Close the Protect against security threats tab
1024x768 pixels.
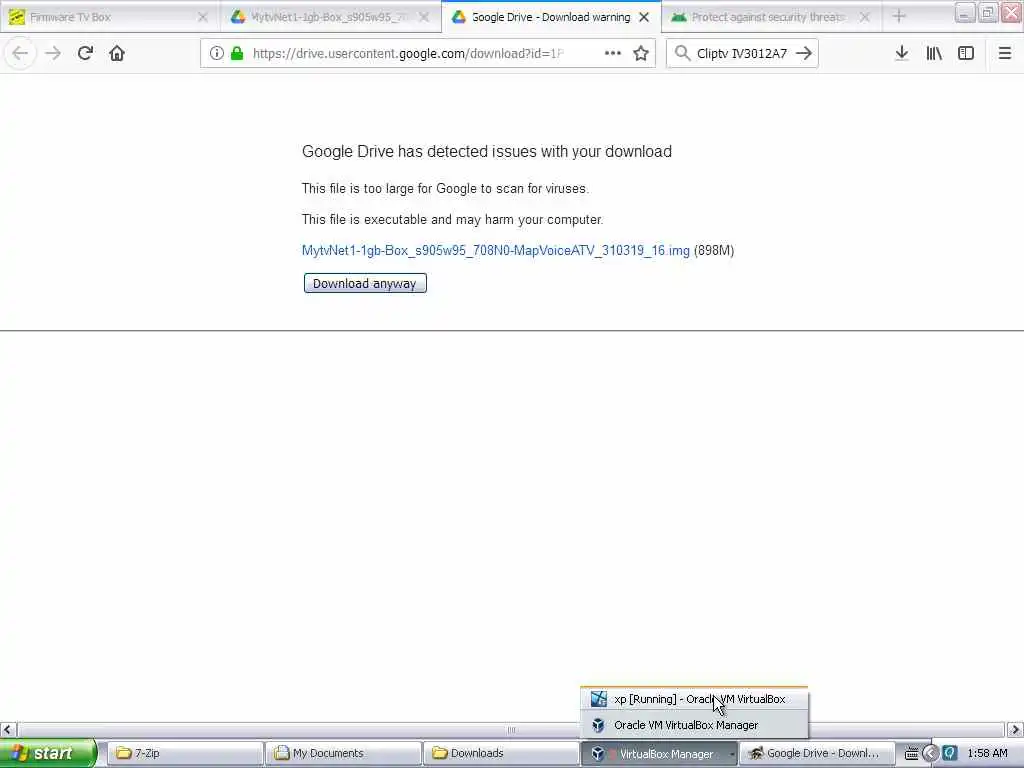(865, 17)
